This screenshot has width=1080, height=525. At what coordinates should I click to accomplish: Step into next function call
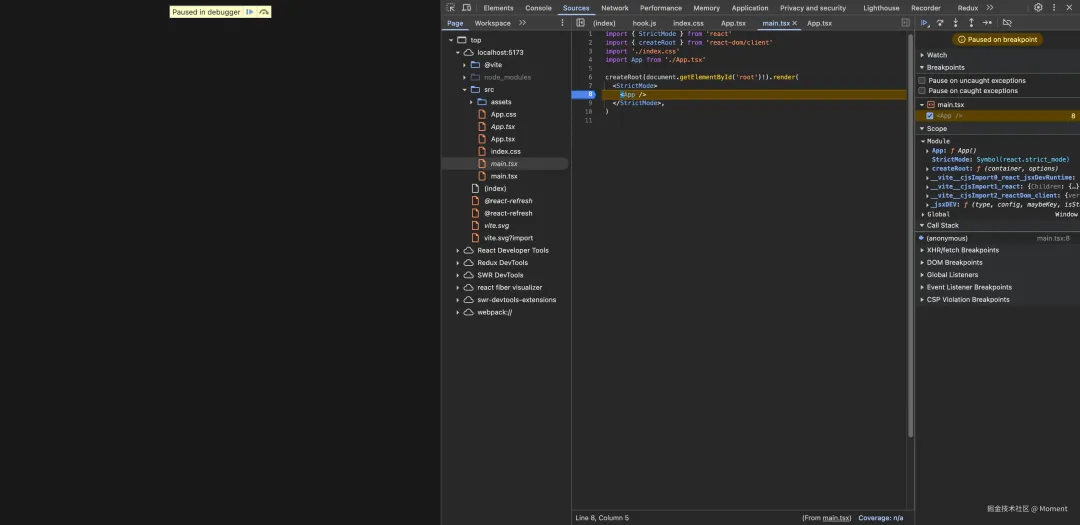point(955,22)
